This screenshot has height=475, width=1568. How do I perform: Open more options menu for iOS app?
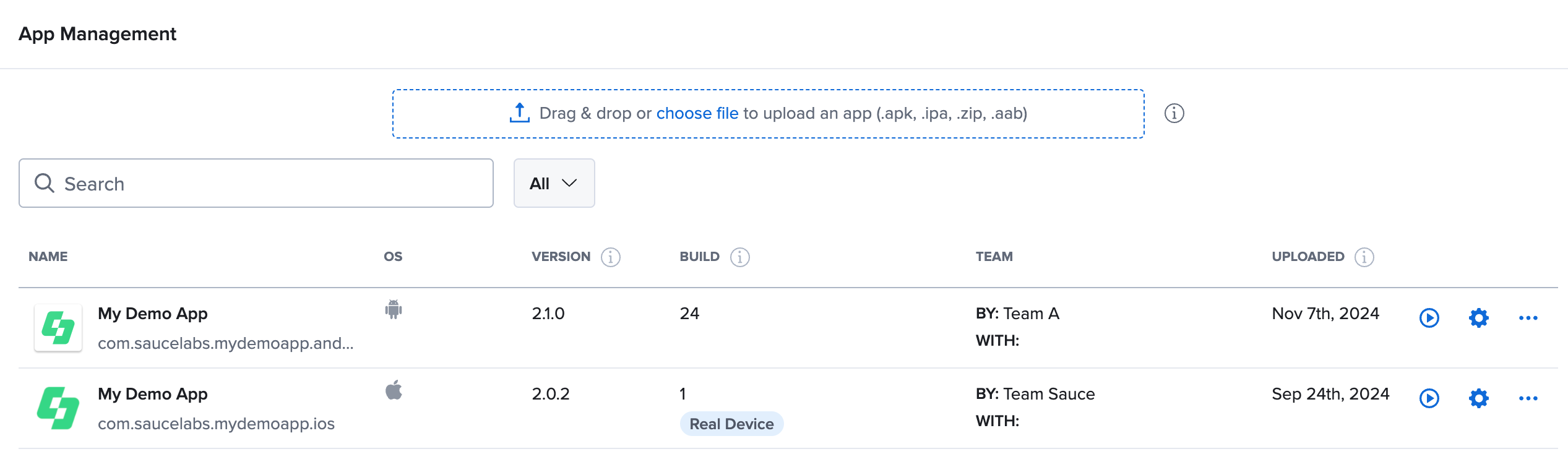click(x=1528, y=398)
